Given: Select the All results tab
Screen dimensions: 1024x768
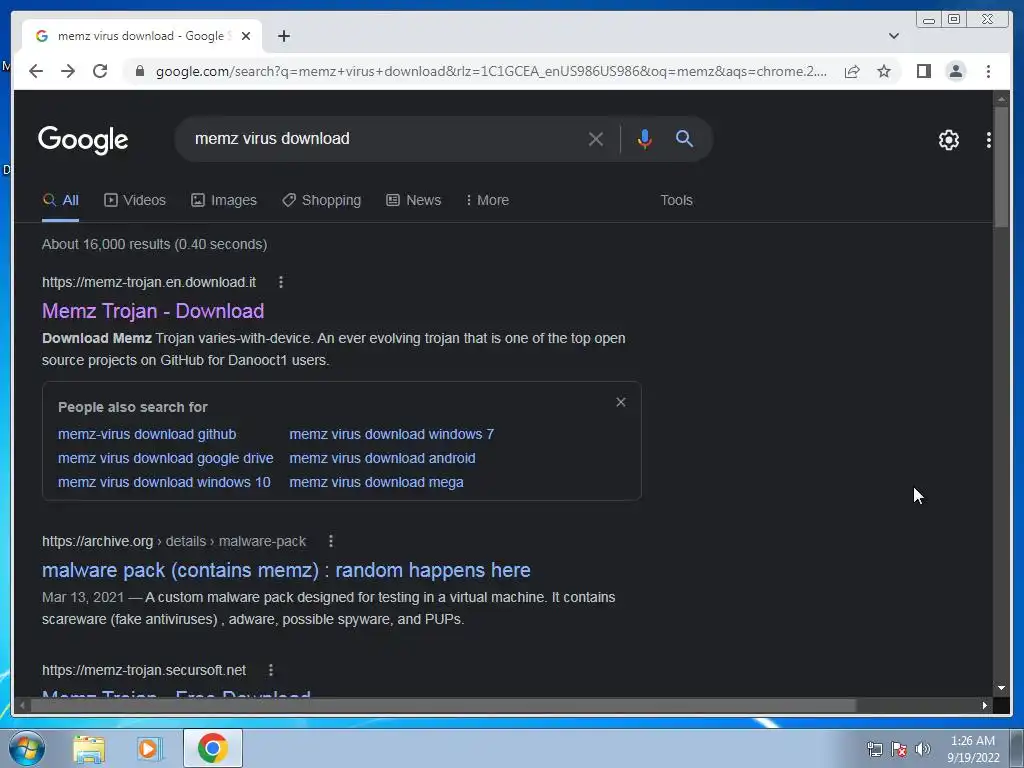Looking at the screenshot, I should click(x=61, y=200).
